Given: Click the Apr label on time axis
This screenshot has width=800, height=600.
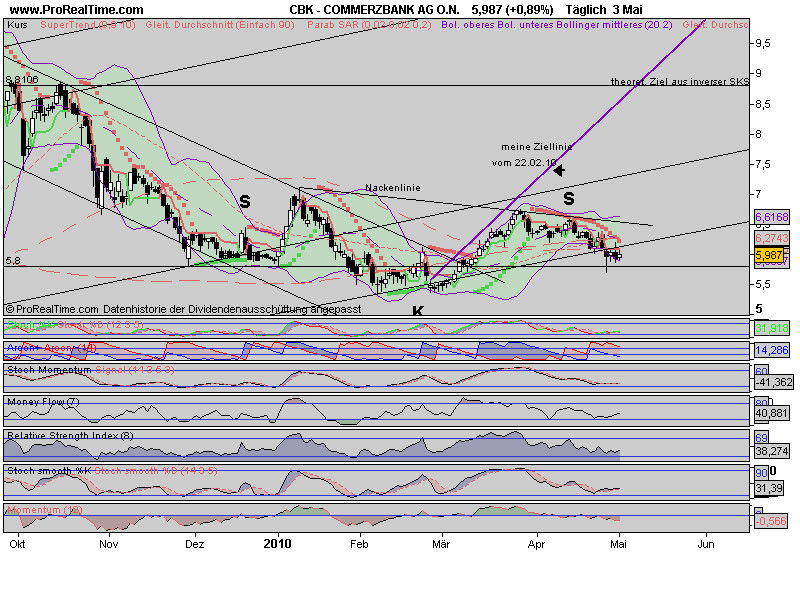Looking at the screenshot, I should click(x=536, y=544).
